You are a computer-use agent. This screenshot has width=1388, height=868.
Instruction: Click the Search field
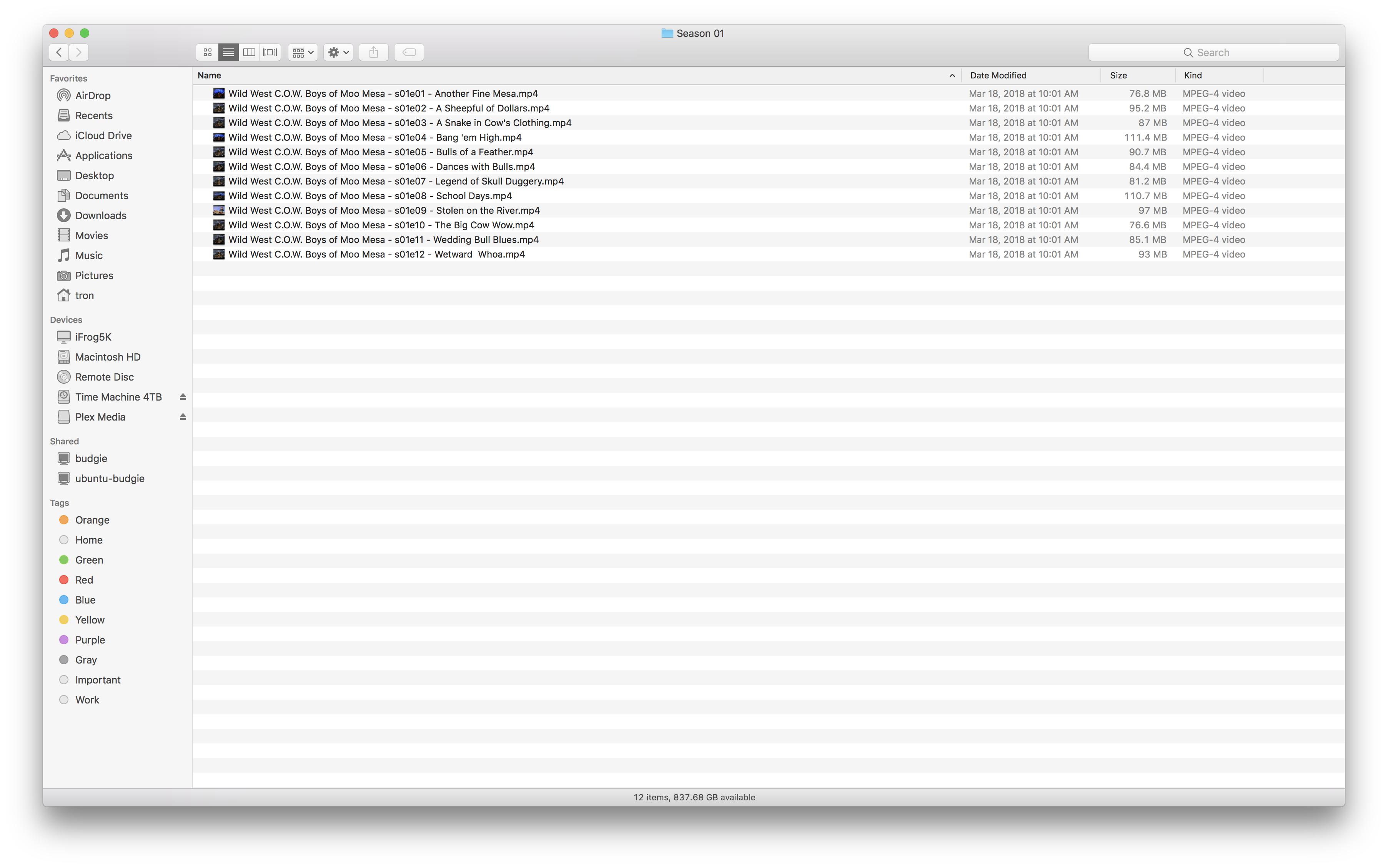pyautogui.click(x=1213, y=52)
